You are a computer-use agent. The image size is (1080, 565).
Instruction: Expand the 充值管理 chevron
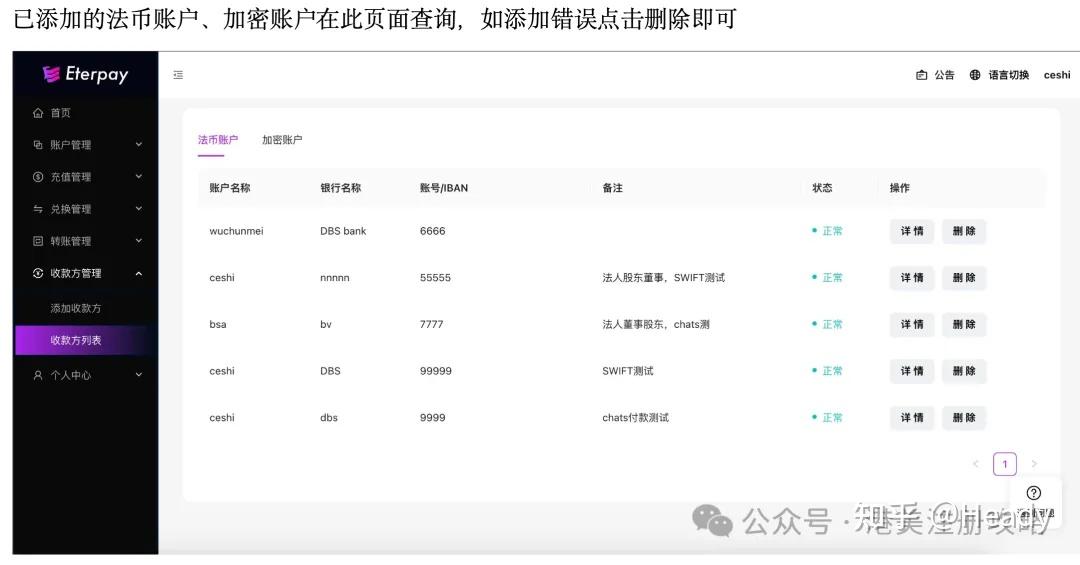click(138, 176)
